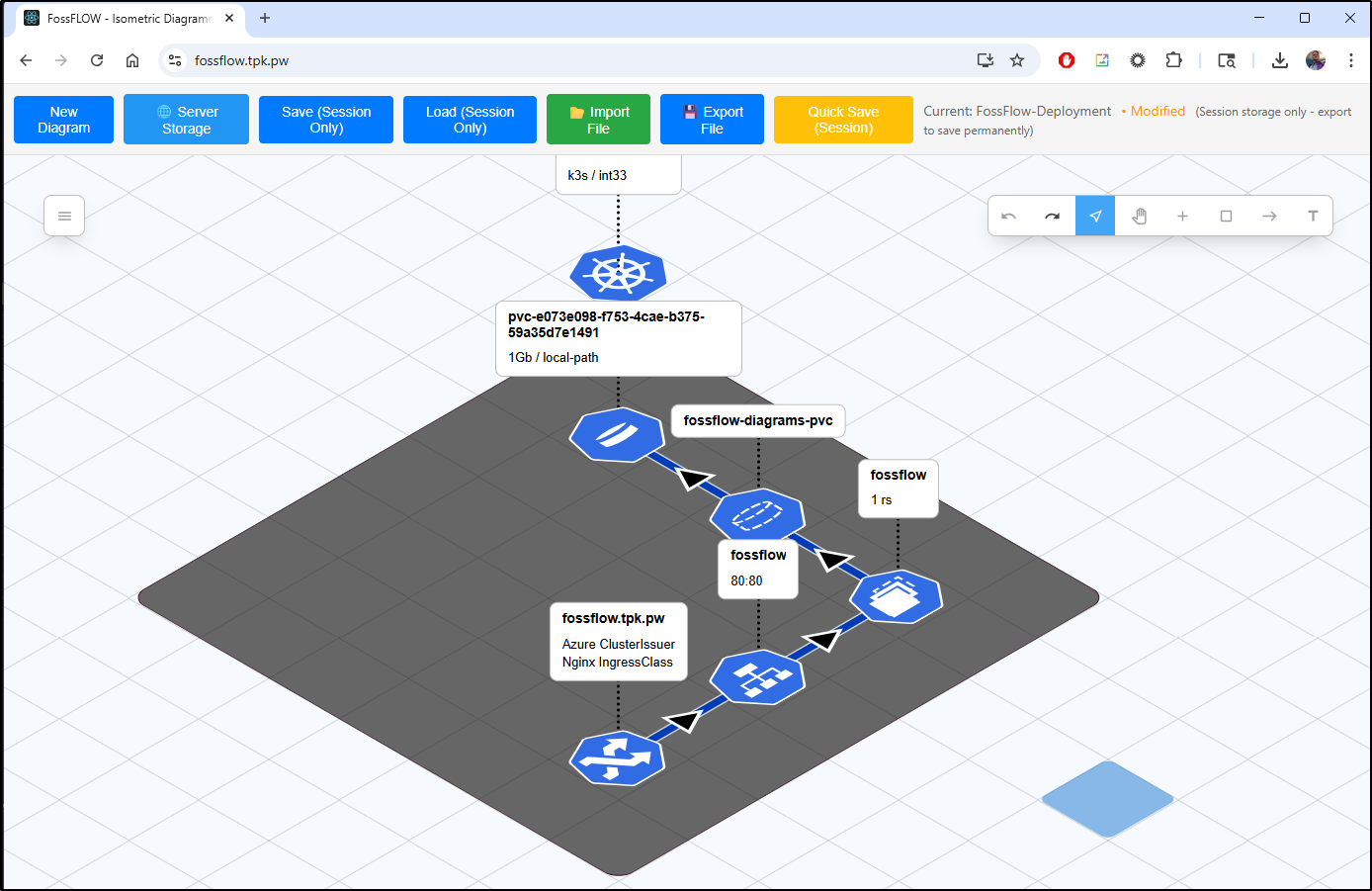The height and width of the screenshot is (891, 1372).
Task: Open a new browser tab
Action: point(265,18)
